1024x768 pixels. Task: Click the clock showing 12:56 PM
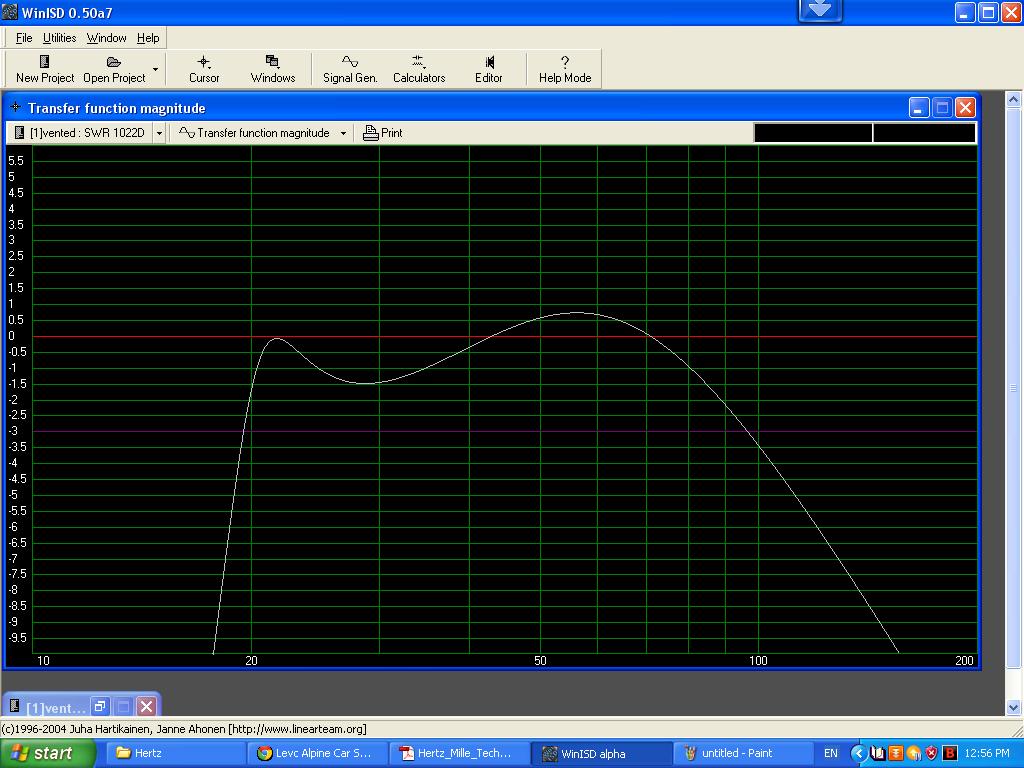coord(987,754)
